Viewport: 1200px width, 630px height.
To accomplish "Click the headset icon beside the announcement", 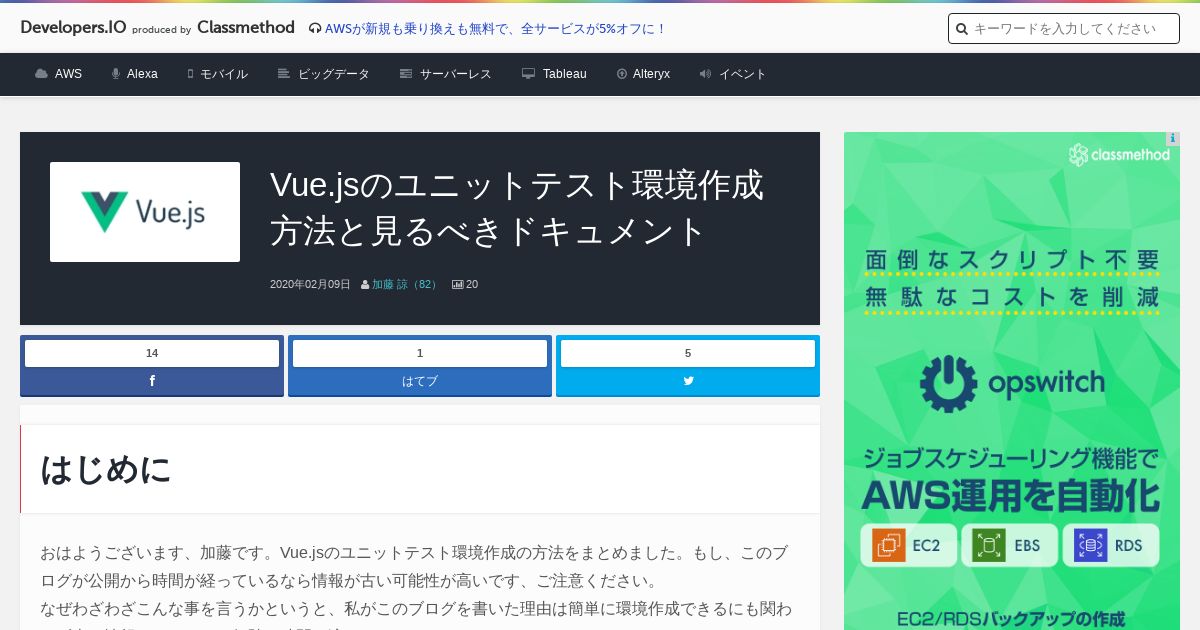I will click(315, 29).
